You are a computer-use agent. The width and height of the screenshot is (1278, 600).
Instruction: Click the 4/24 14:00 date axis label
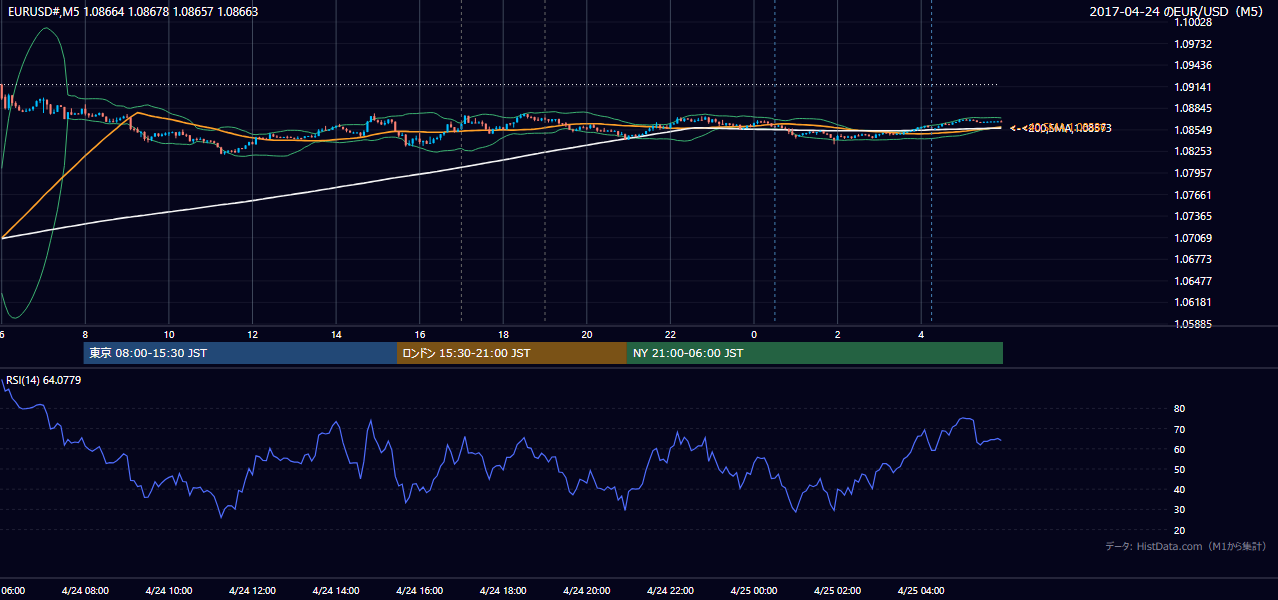(x=335, y=590)
